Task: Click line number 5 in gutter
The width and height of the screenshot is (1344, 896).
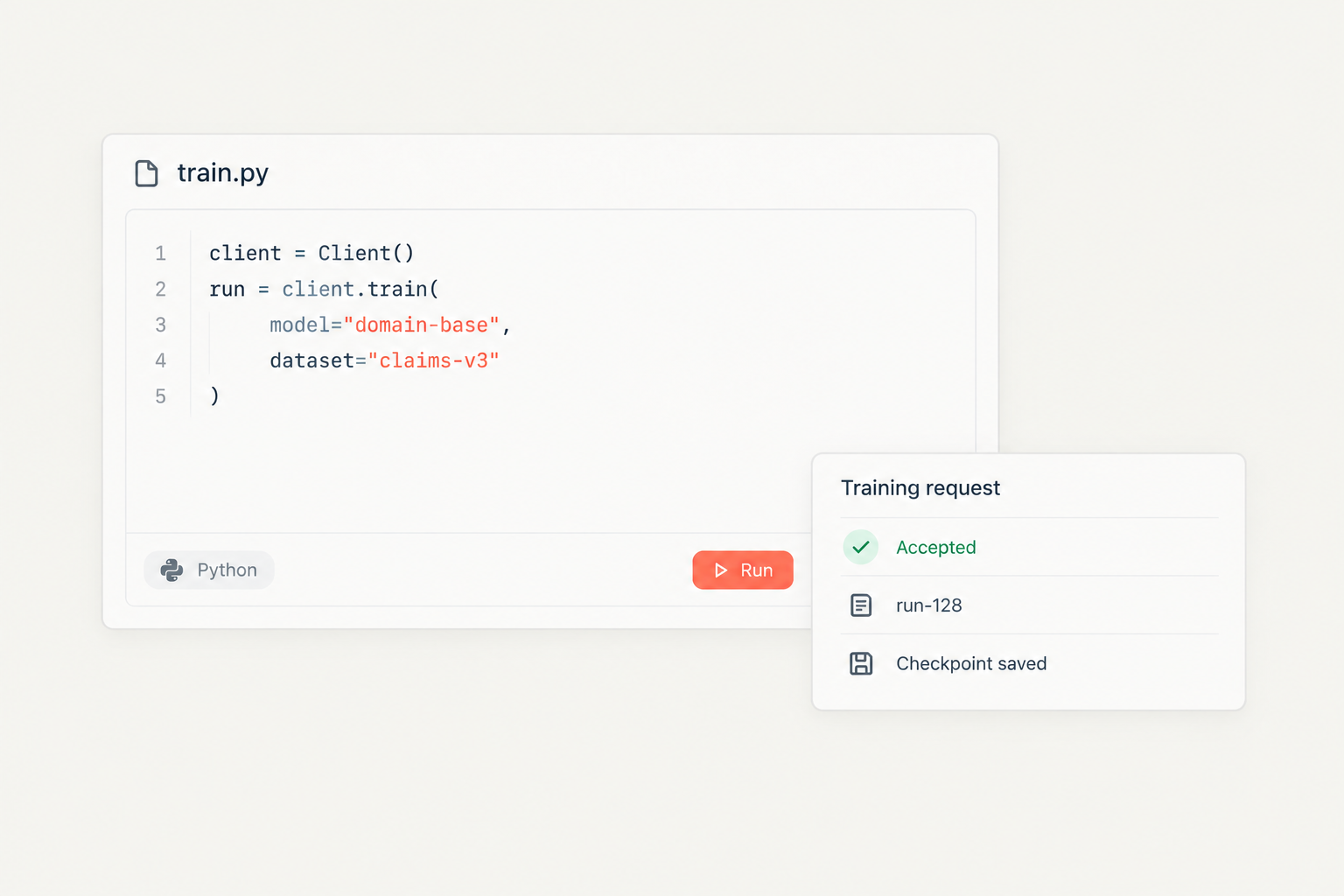Action: [x=160, y=396]
